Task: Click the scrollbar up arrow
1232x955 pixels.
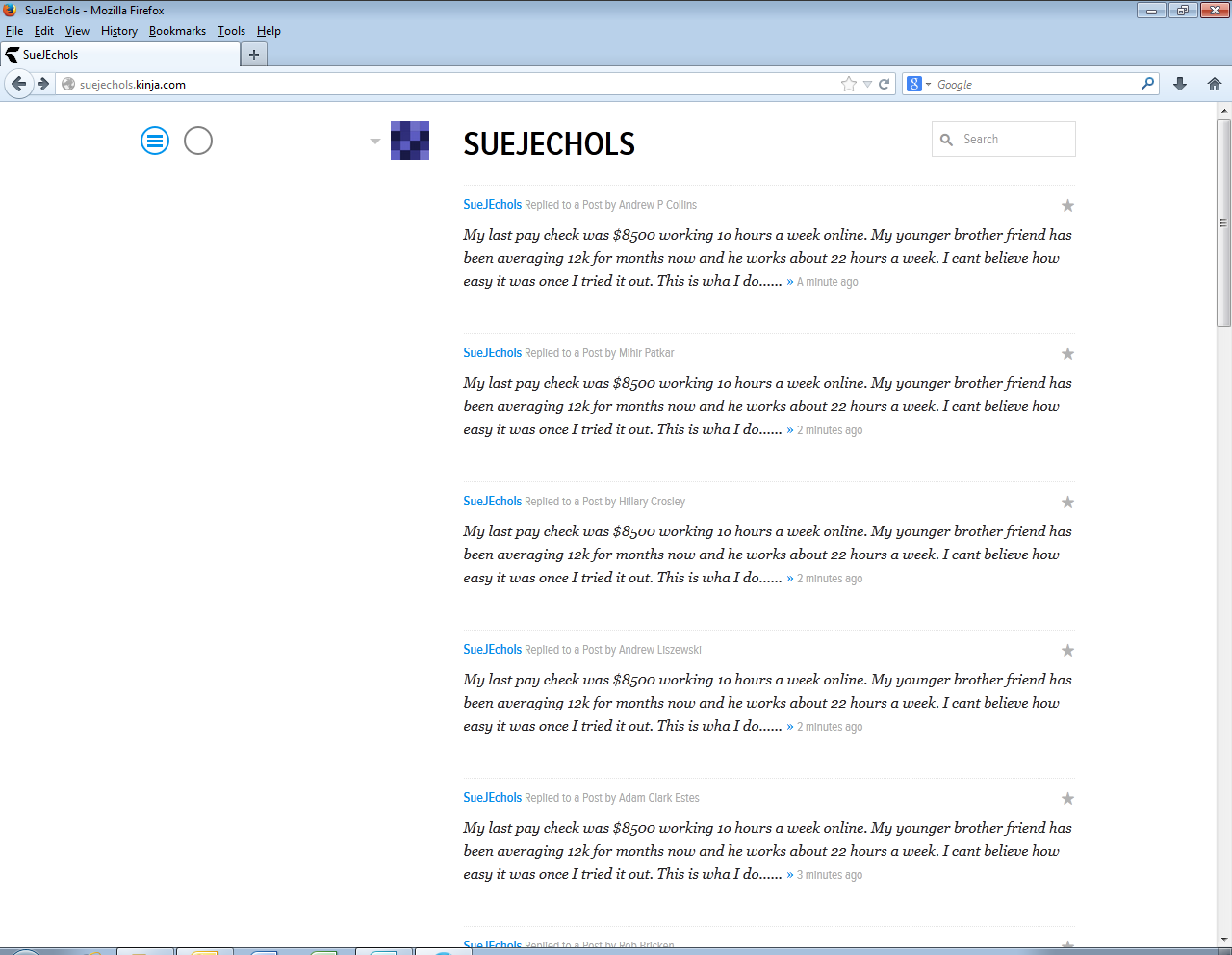Action: coord(1224,111)
